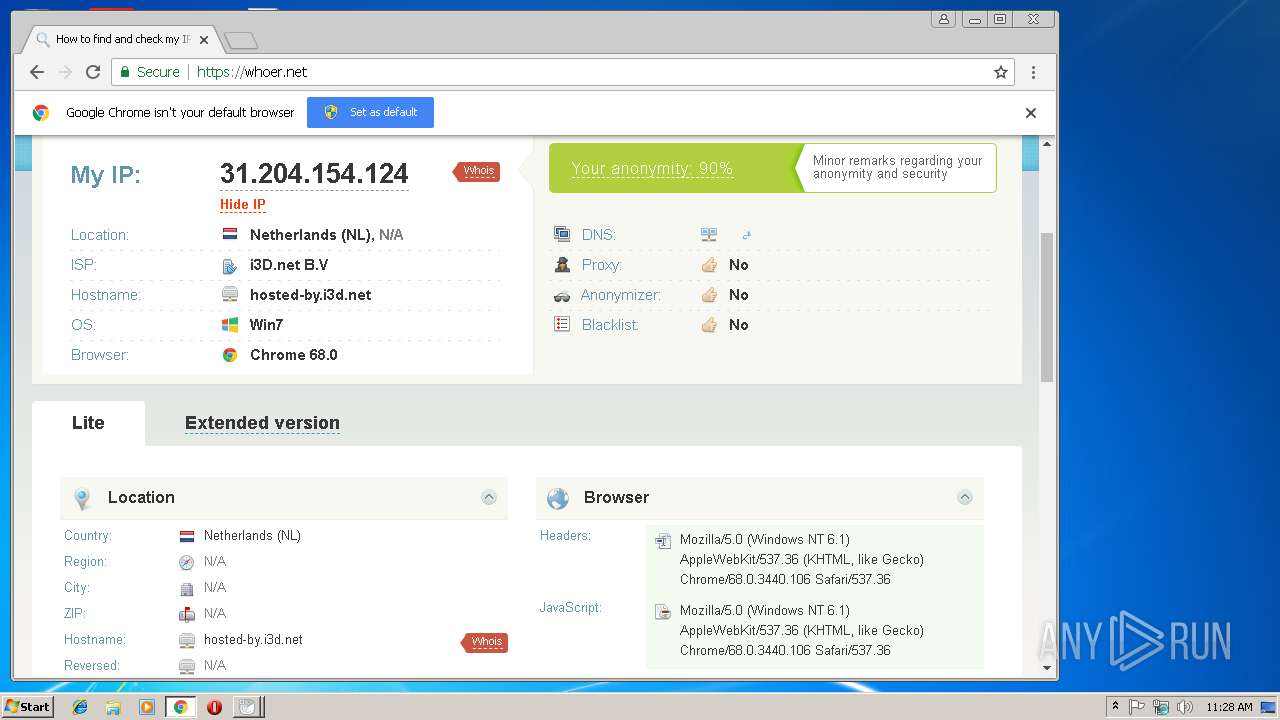Go back using the browser back arrow
Image resolution: width=1280 pixels, height=720 pixels.
37,72
